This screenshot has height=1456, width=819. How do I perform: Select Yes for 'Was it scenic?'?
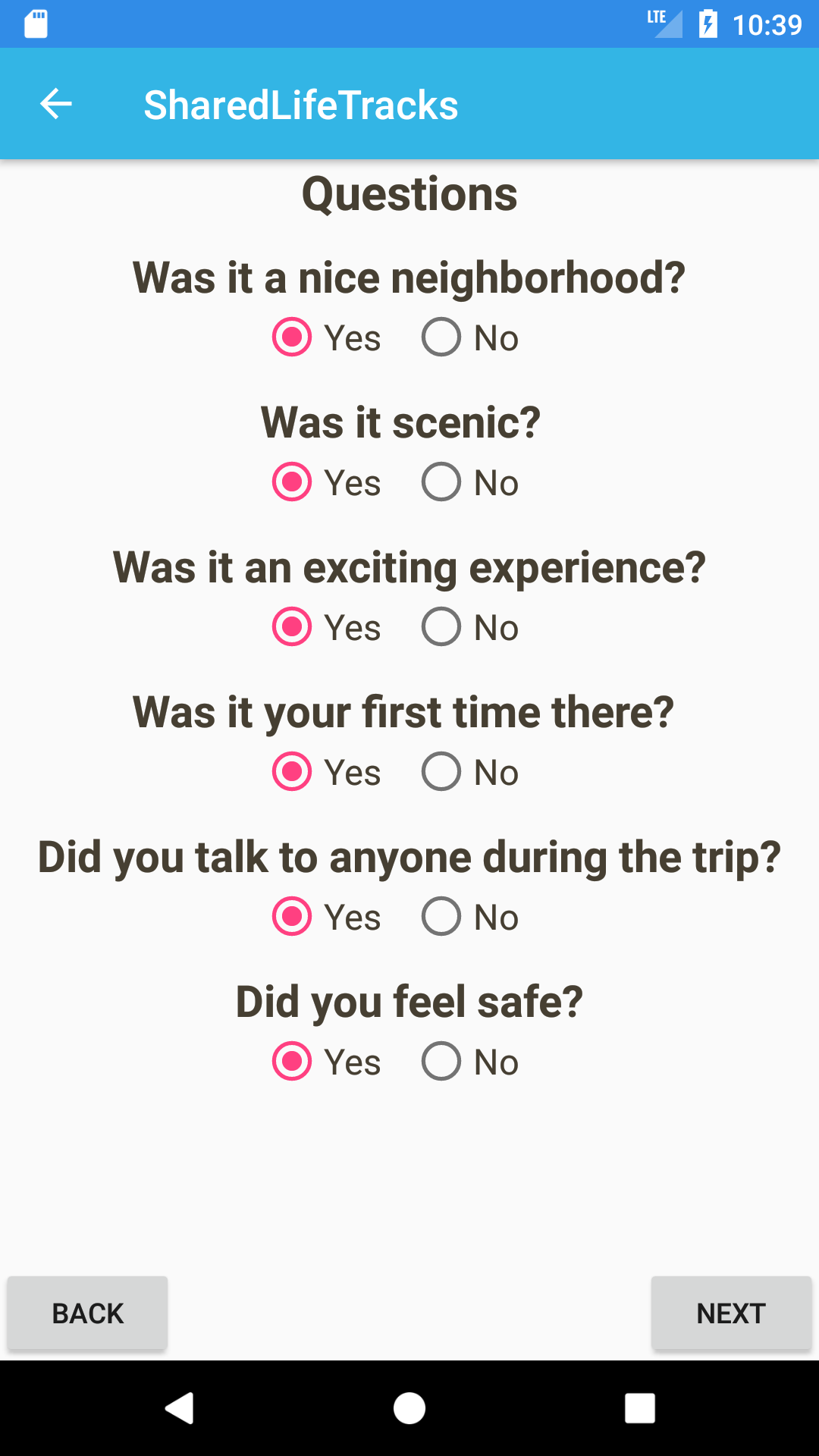click(292, 482)
